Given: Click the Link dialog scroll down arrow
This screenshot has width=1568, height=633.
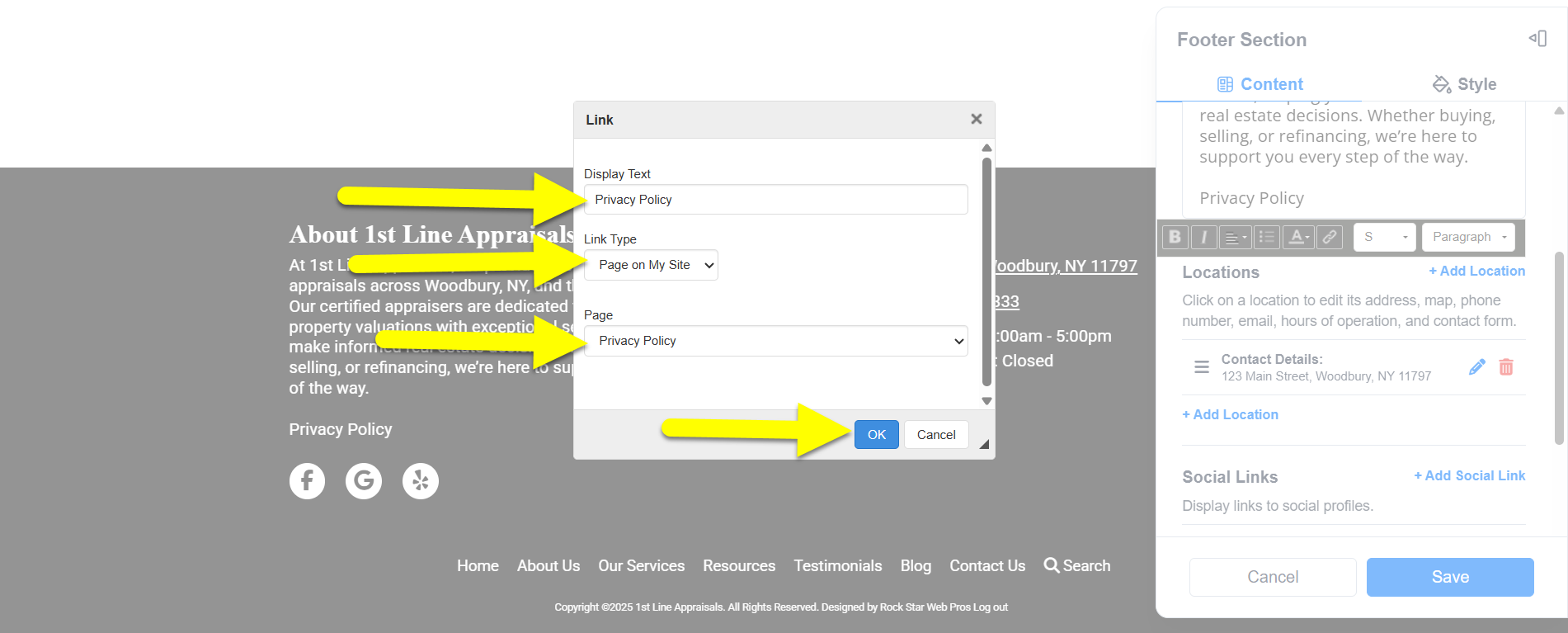Looking at the screenshot, I should point(986,401).
